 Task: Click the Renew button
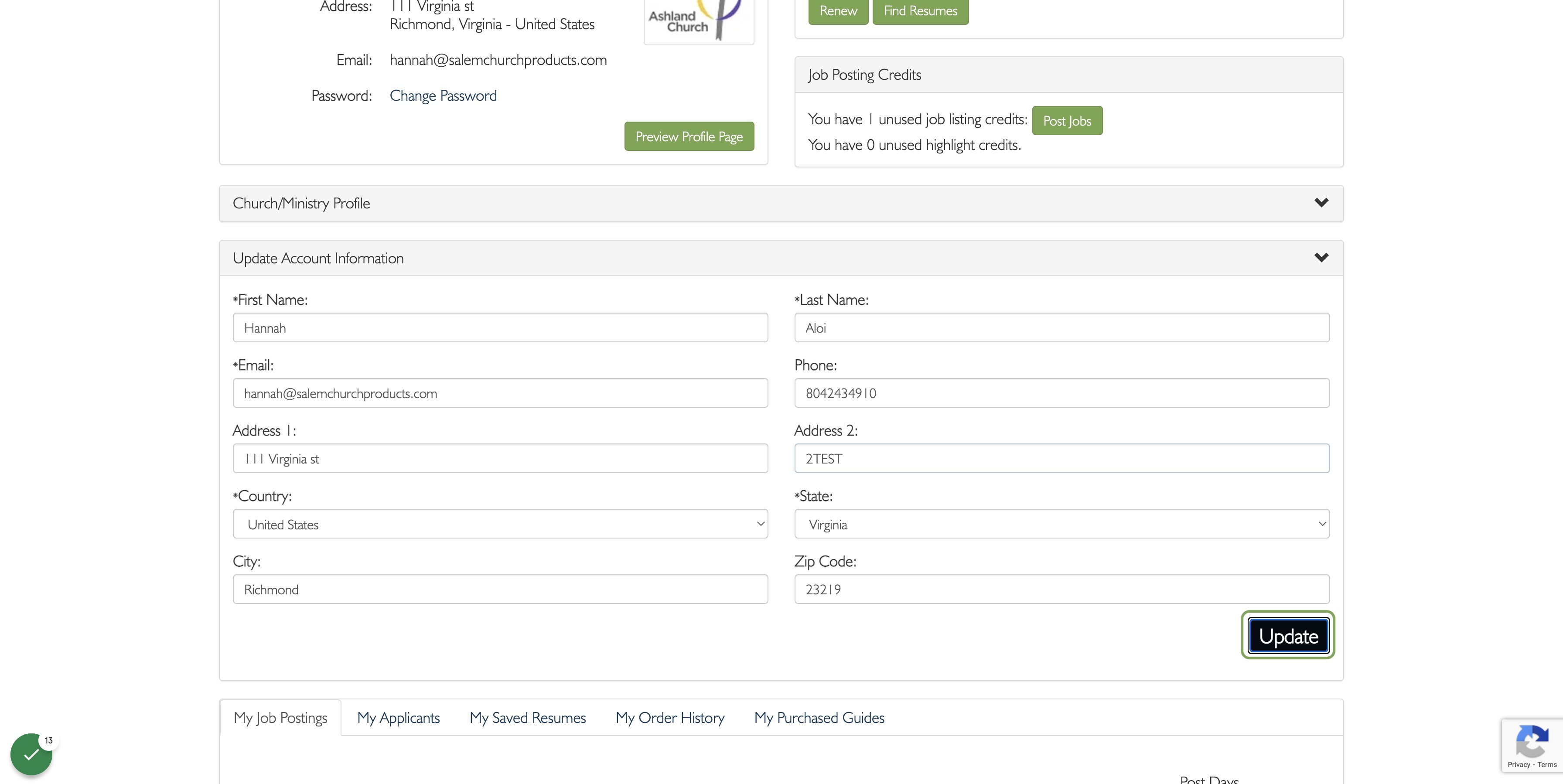(838, 11)
